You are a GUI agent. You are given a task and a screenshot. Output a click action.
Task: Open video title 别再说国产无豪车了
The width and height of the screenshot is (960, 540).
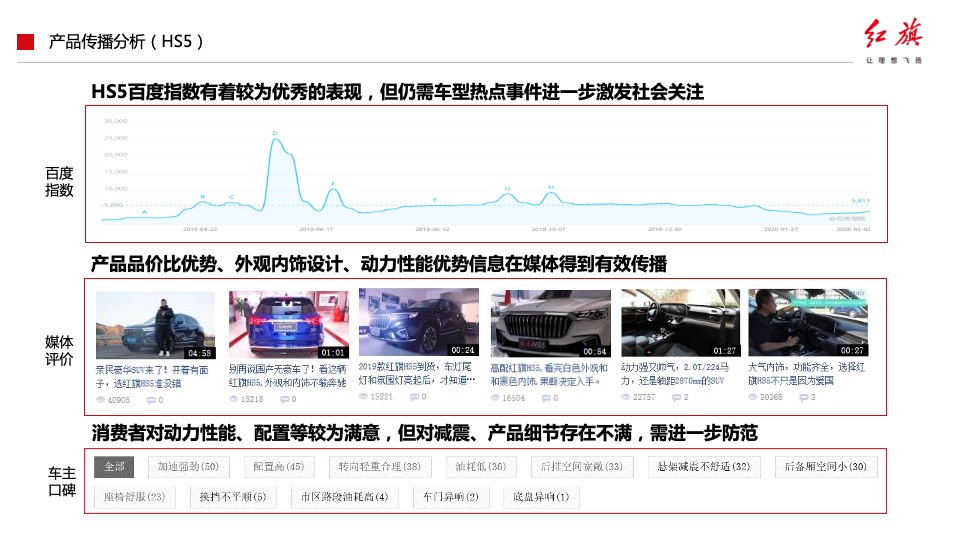(287, 376)
